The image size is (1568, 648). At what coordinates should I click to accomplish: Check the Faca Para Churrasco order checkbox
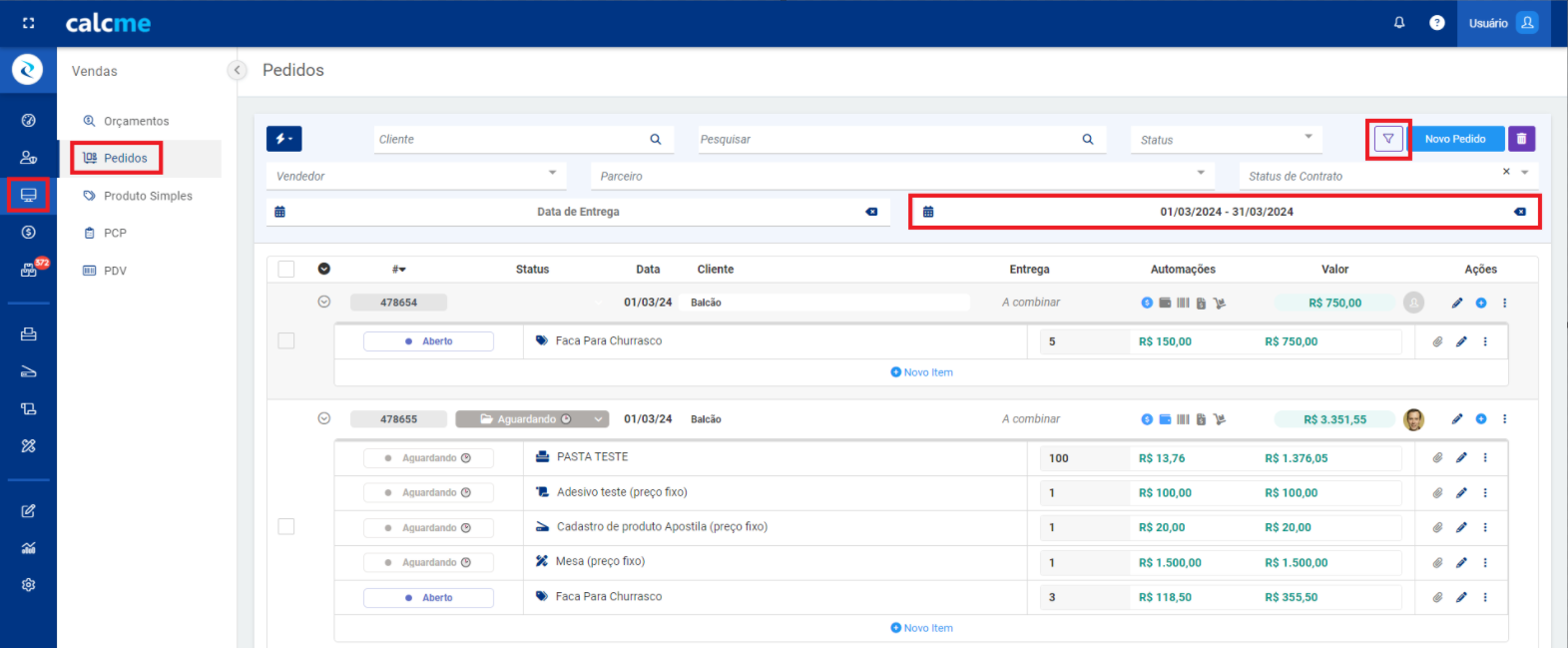point(286,340)
